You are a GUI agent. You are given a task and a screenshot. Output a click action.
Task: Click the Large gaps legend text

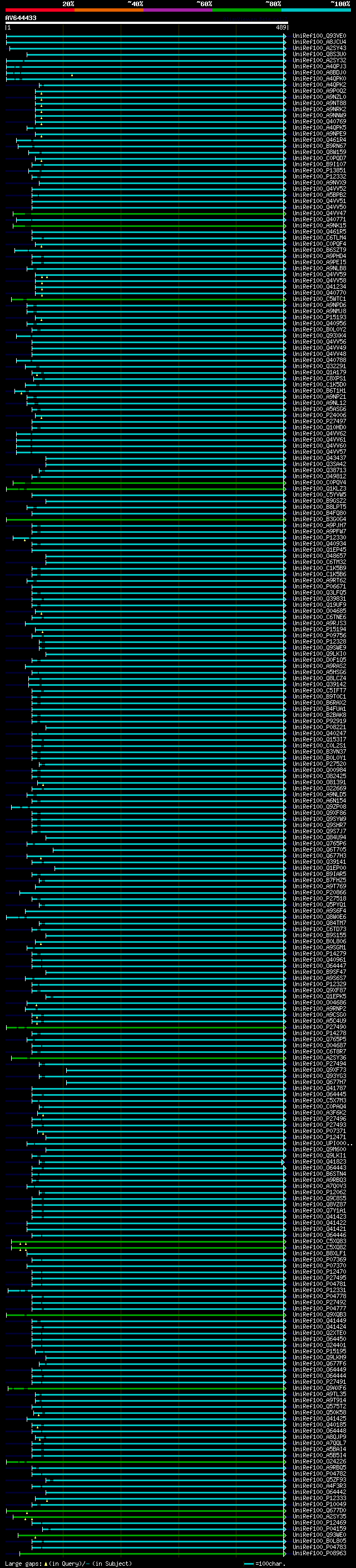pyautogui.click(x=68, y=1563)
